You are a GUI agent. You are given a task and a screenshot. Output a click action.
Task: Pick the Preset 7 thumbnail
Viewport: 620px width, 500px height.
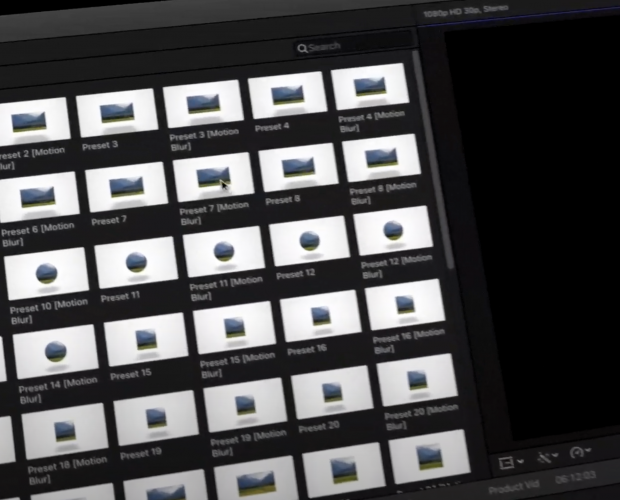pos(127,187)
